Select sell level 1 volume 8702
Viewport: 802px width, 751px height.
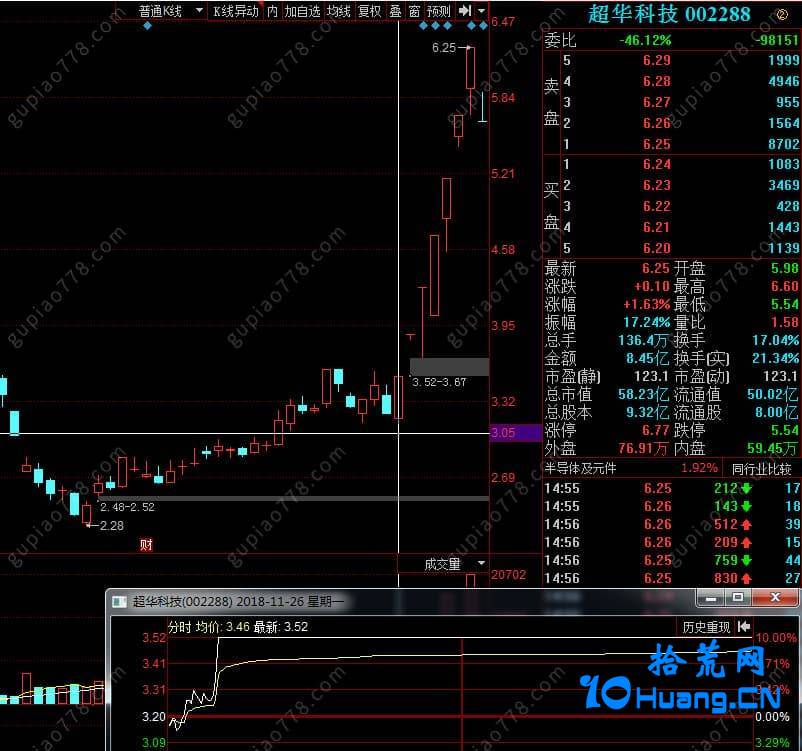pos(784,144)
